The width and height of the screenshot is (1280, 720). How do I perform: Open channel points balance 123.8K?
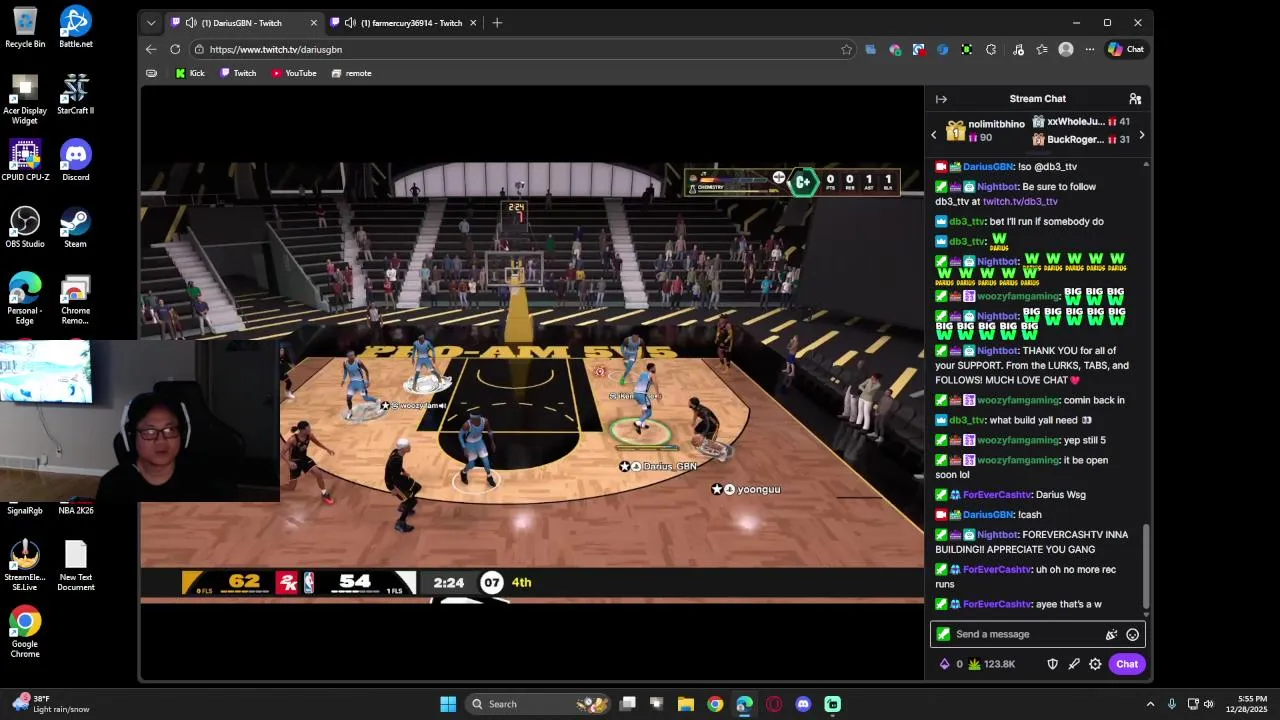(x=991, y=664)
